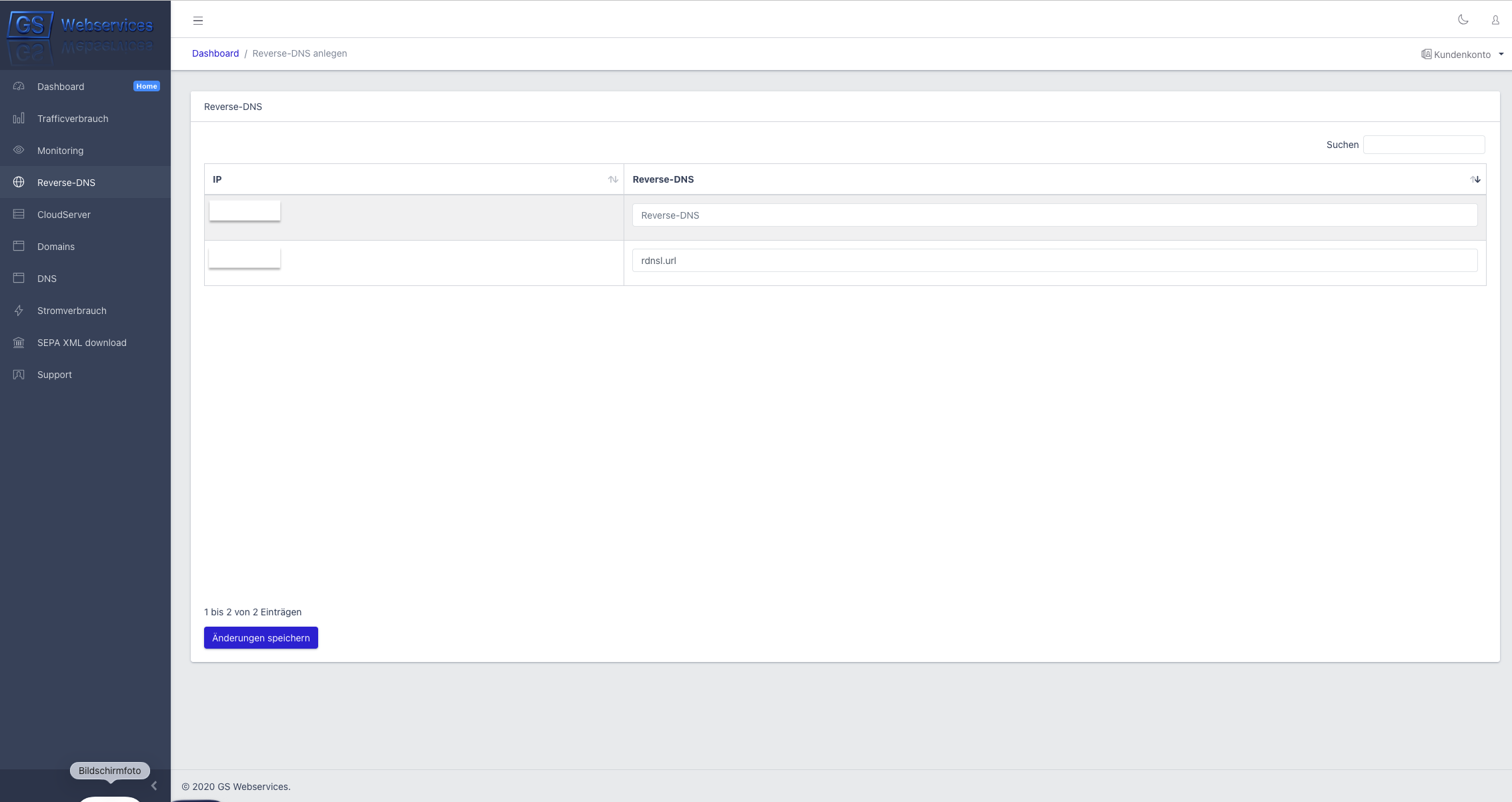Image resolution: width=1512 pixels, height=802 pixels.
Task: Sort table by IP column
Action: point(414,179)
